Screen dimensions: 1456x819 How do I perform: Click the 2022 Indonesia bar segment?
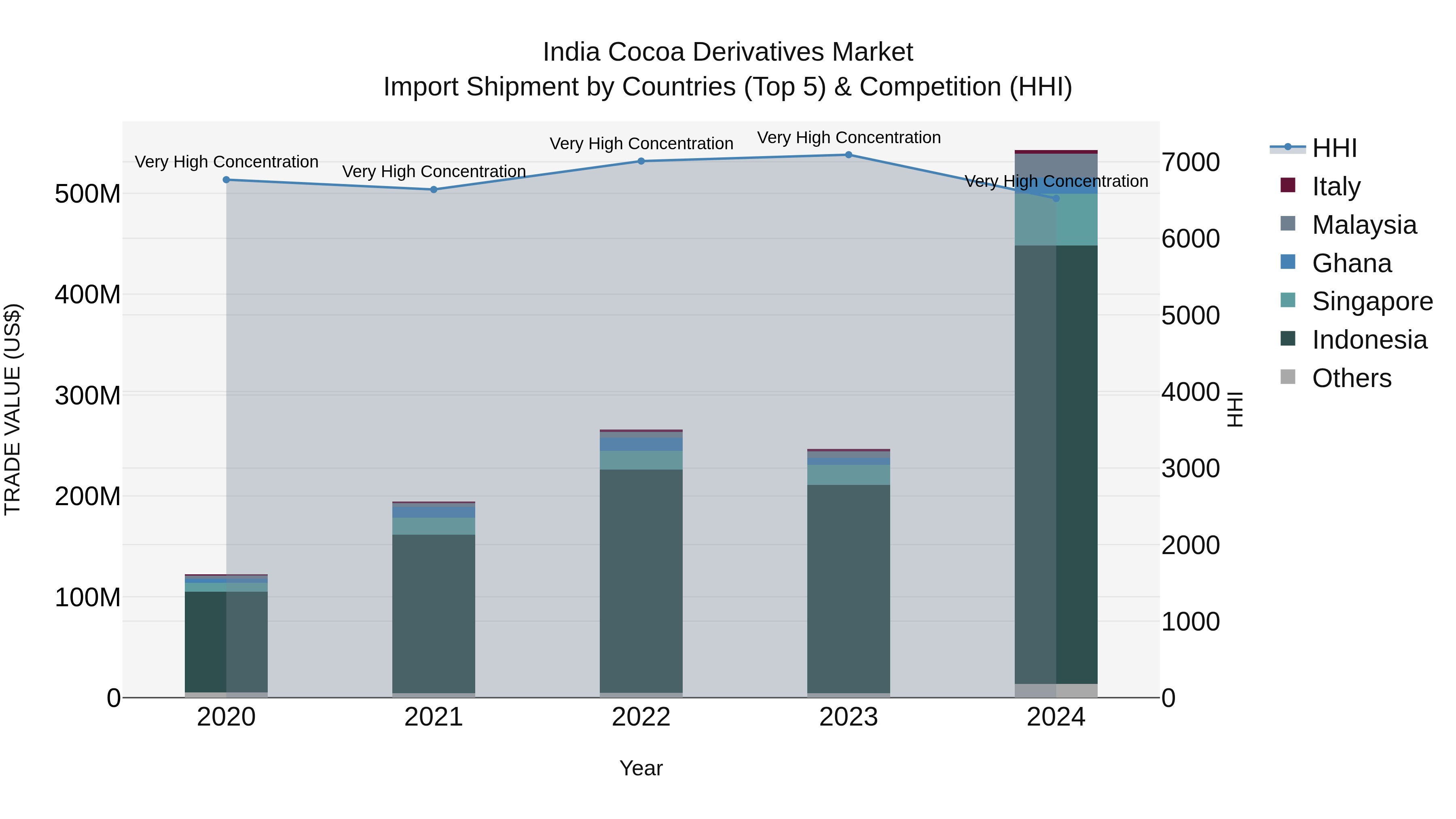coord(641,581)
